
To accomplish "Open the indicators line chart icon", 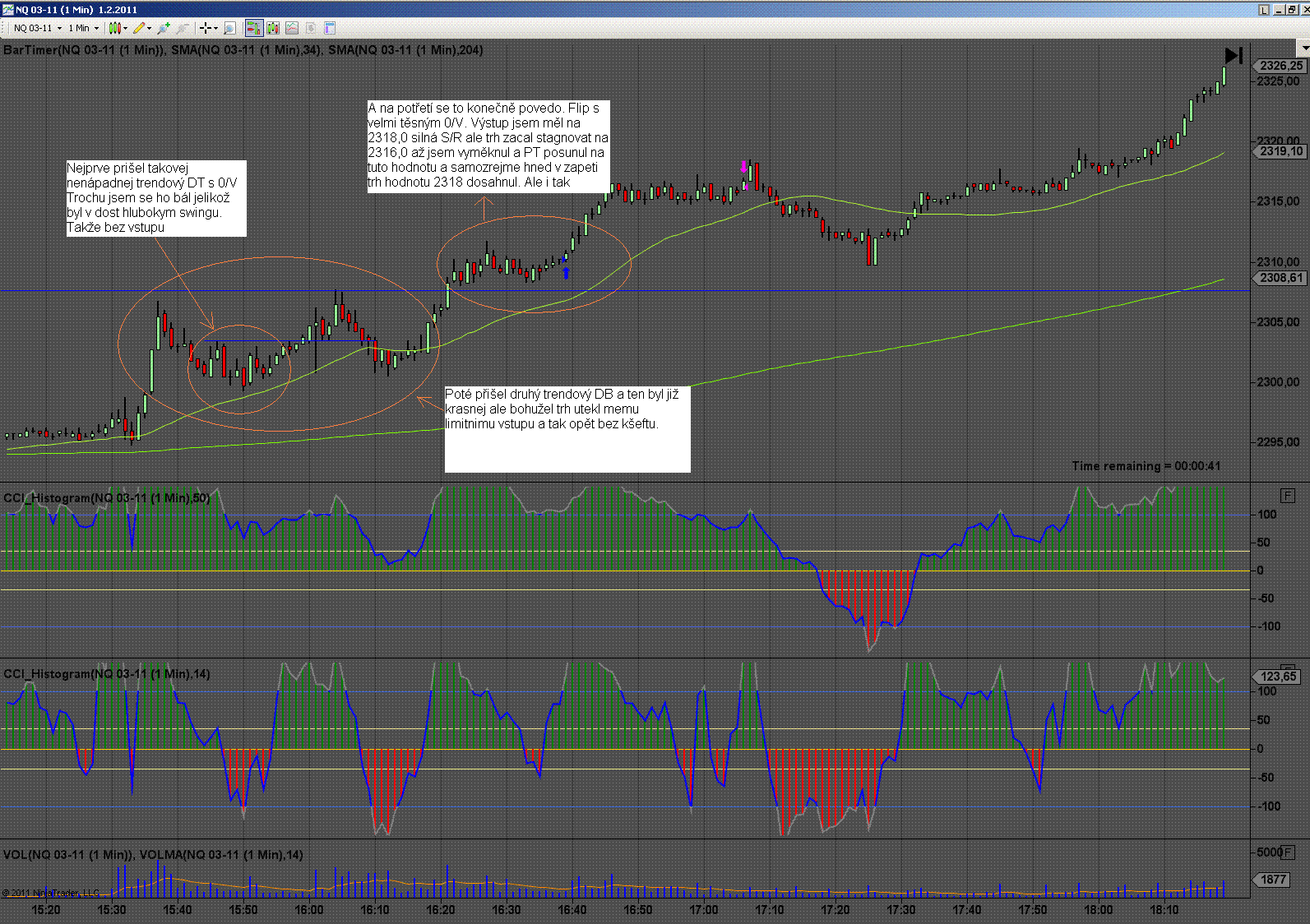I will pos(291,28).
